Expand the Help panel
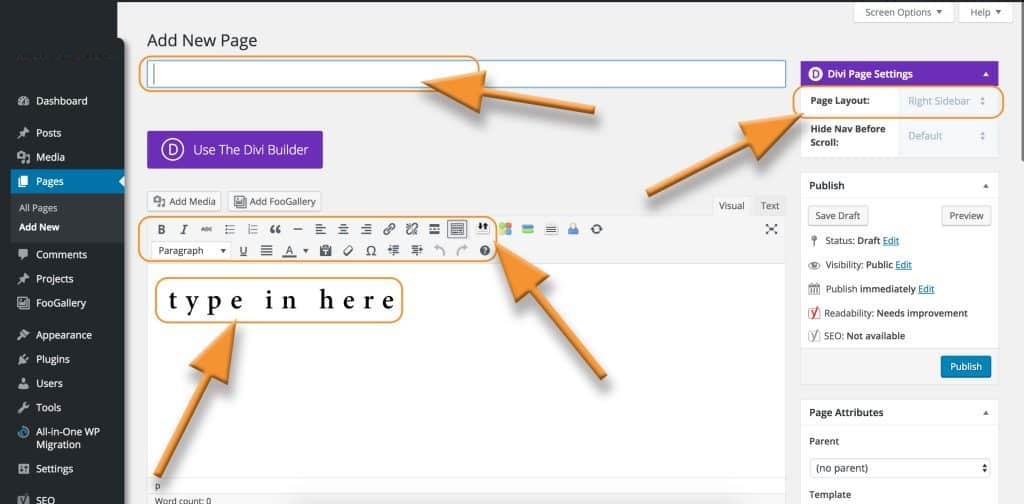 tap(985, 12)
